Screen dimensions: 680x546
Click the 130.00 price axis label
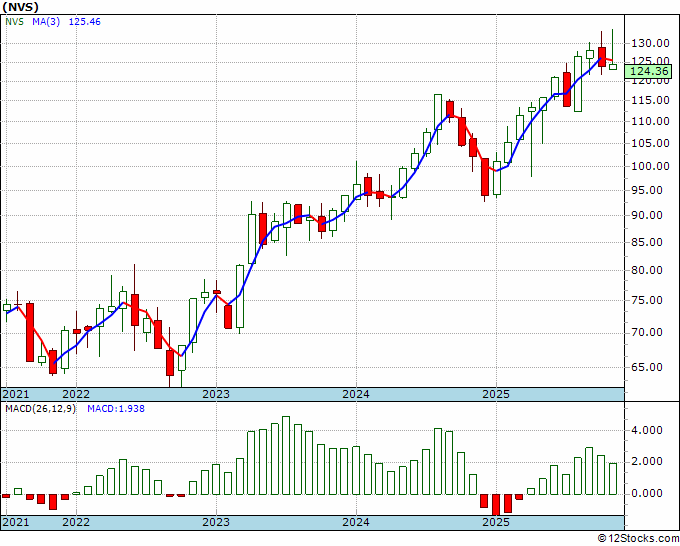(x=650, y=43)
